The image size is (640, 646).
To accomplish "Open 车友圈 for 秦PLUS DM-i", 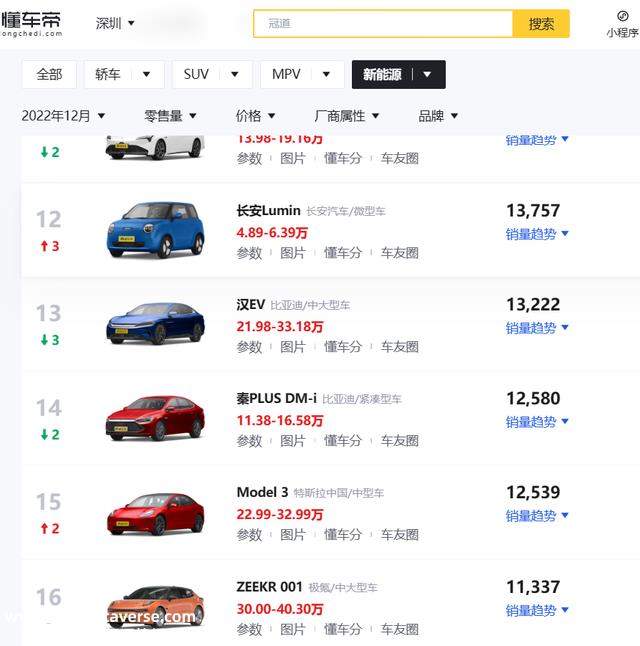I will pyautogui.click(x=399, y=440).
